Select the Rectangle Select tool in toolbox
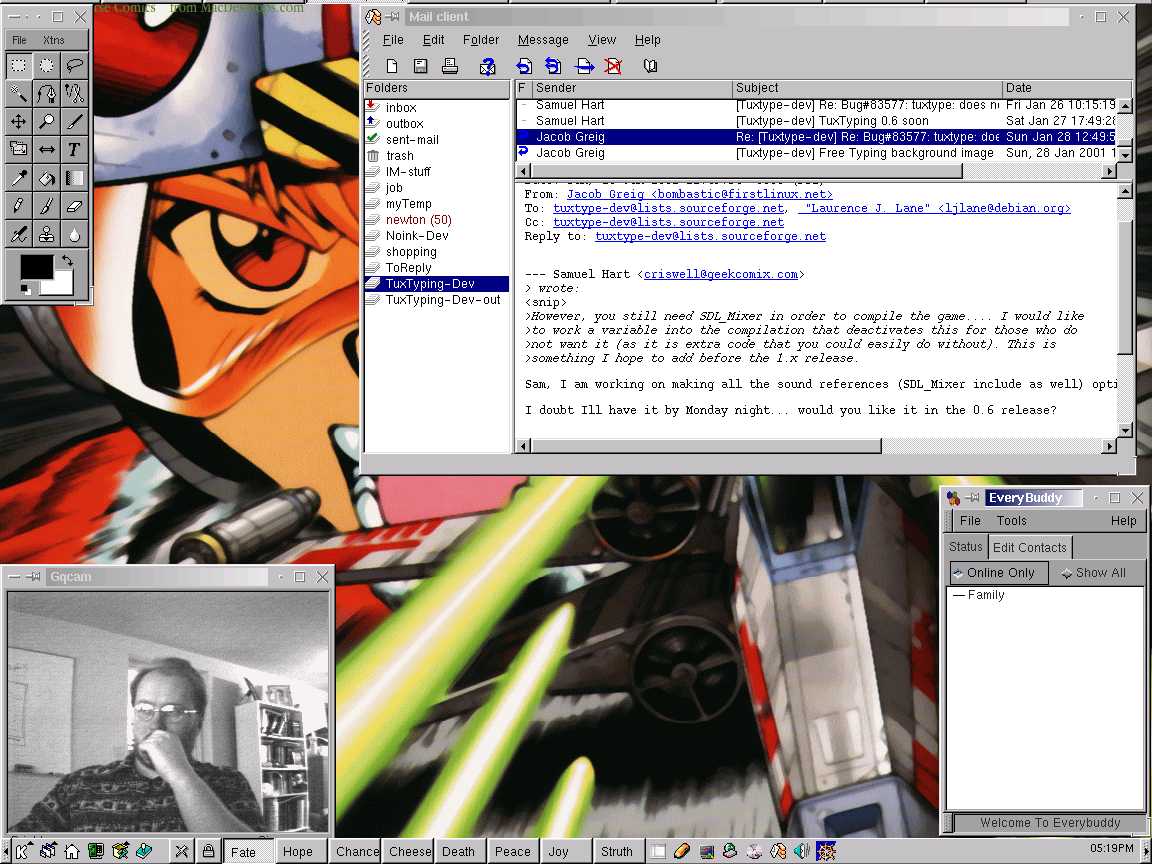The image size is (1152, 864). click(18, 65)
